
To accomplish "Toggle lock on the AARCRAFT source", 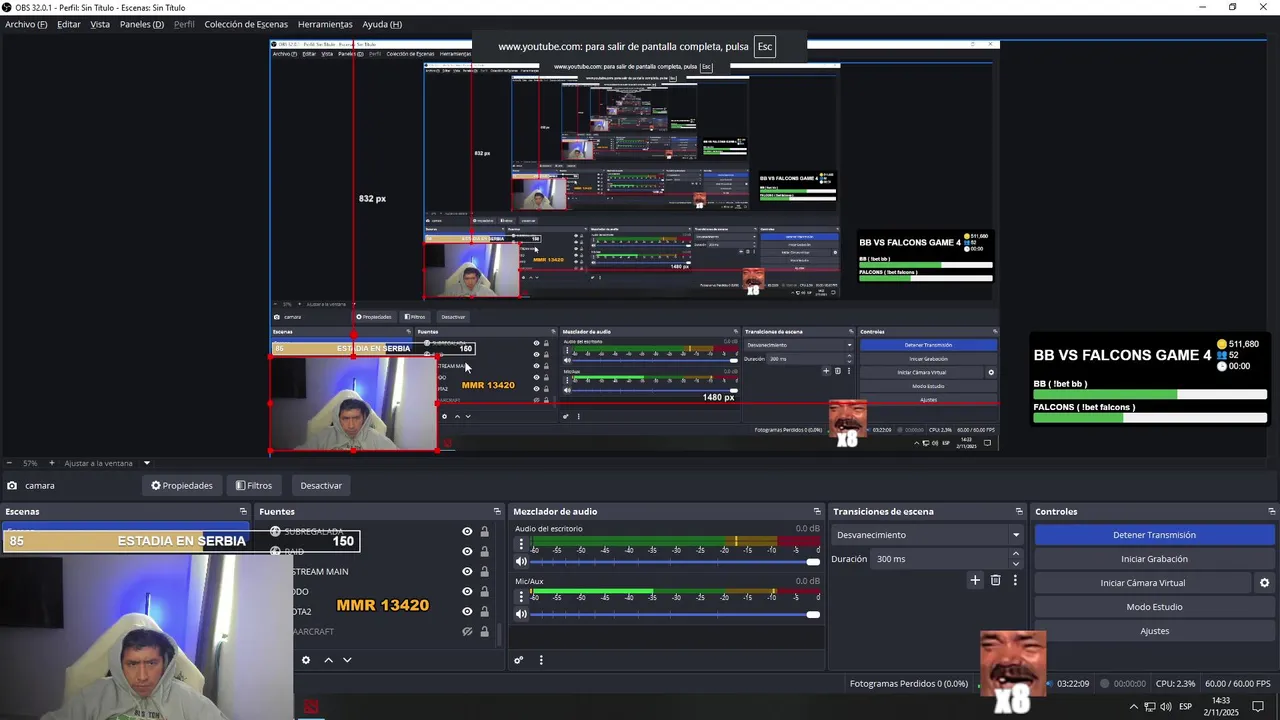I will pyautogui.click(x=484, y=632).
